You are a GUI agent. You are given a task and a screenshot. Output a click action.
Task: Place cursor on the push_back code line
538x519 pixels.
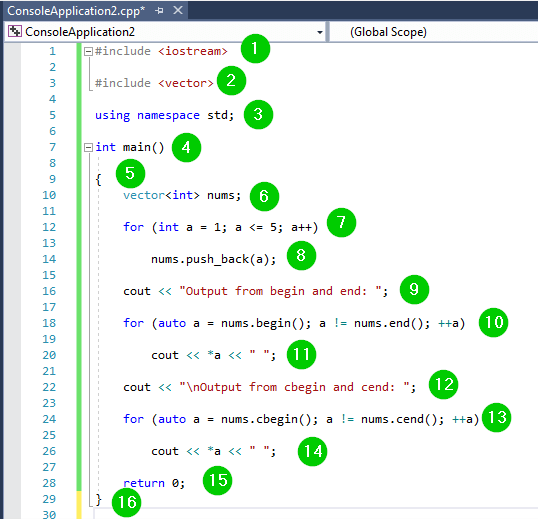(213, 259)
